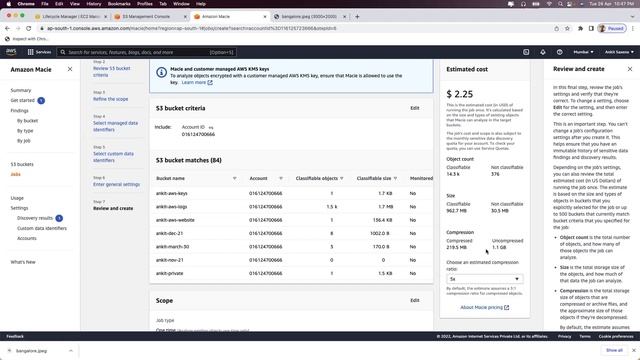Switch to the bangalore.jpeg tab
Viewport: 640px width, 360px height.
[309, 16]
